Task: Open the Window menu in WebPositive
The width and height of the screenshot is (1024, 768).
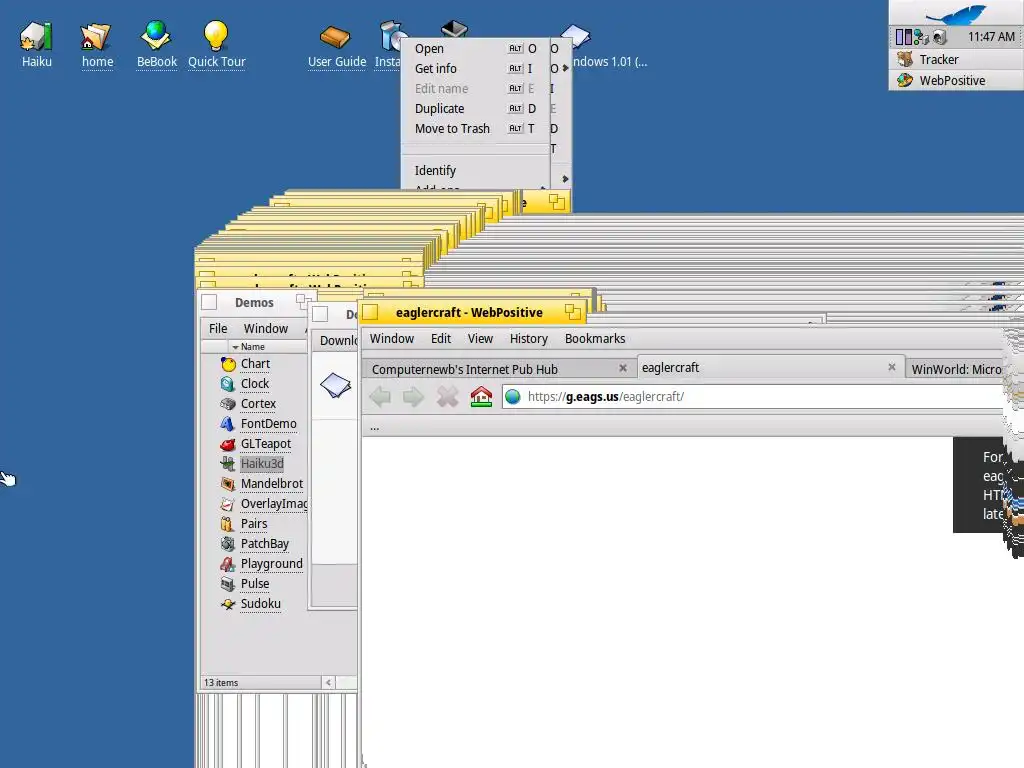Action: point(392,339)
